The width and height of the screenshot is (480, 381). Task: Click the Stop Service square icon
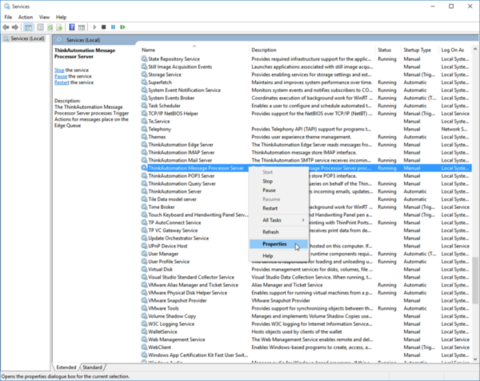tap(104, 27)
